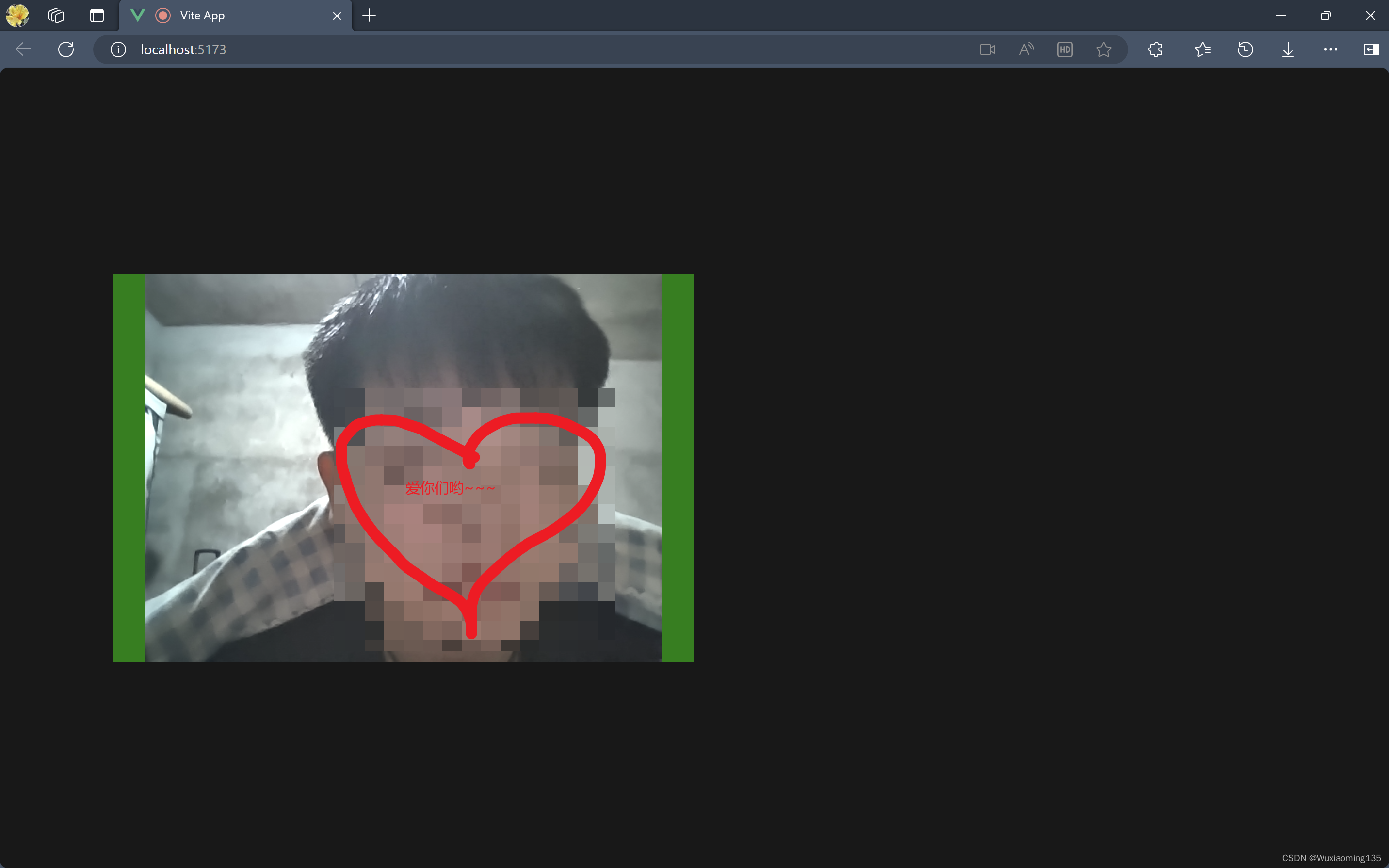Click the recording indicator on the tab
The height and width of the screenshot is (868, 1389).
pos(162,16)
